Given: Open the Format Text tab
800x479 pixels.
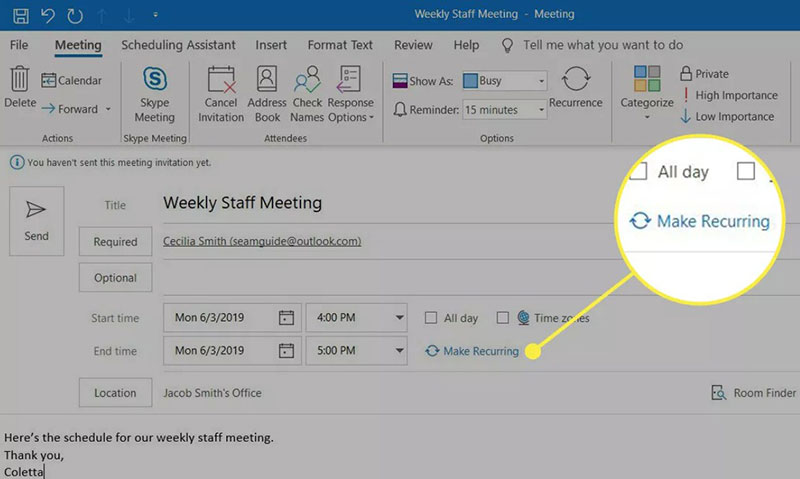Looking at the screenshot, I should pos(340,45).
